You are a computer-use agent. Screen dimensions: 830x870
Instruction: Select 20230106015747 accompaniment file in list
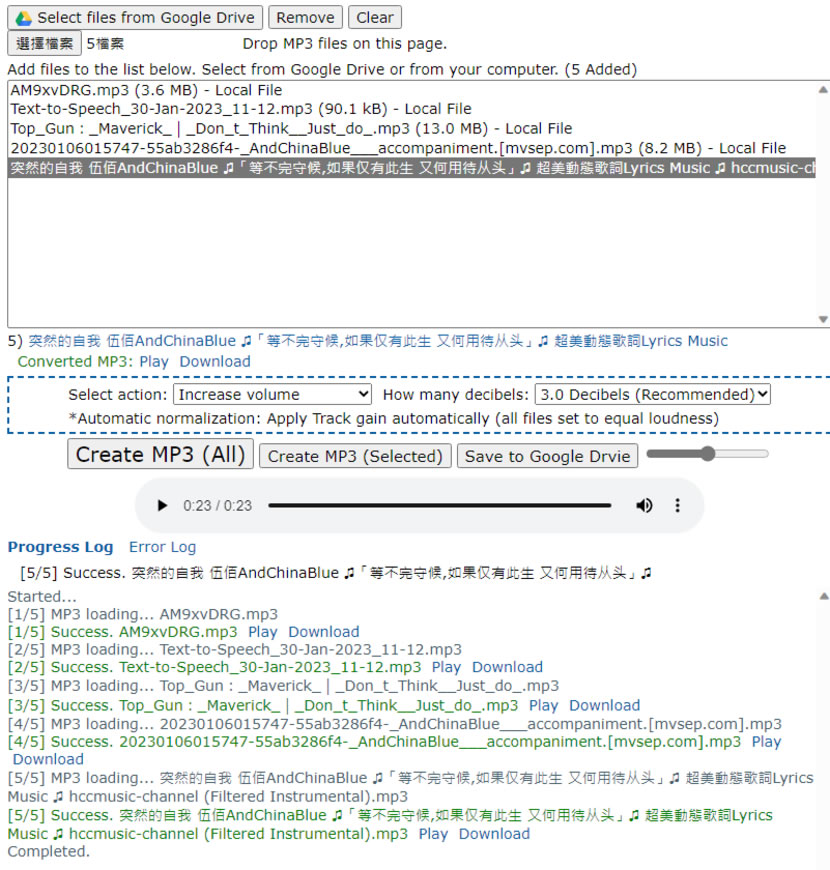click(x=412, y=148)
